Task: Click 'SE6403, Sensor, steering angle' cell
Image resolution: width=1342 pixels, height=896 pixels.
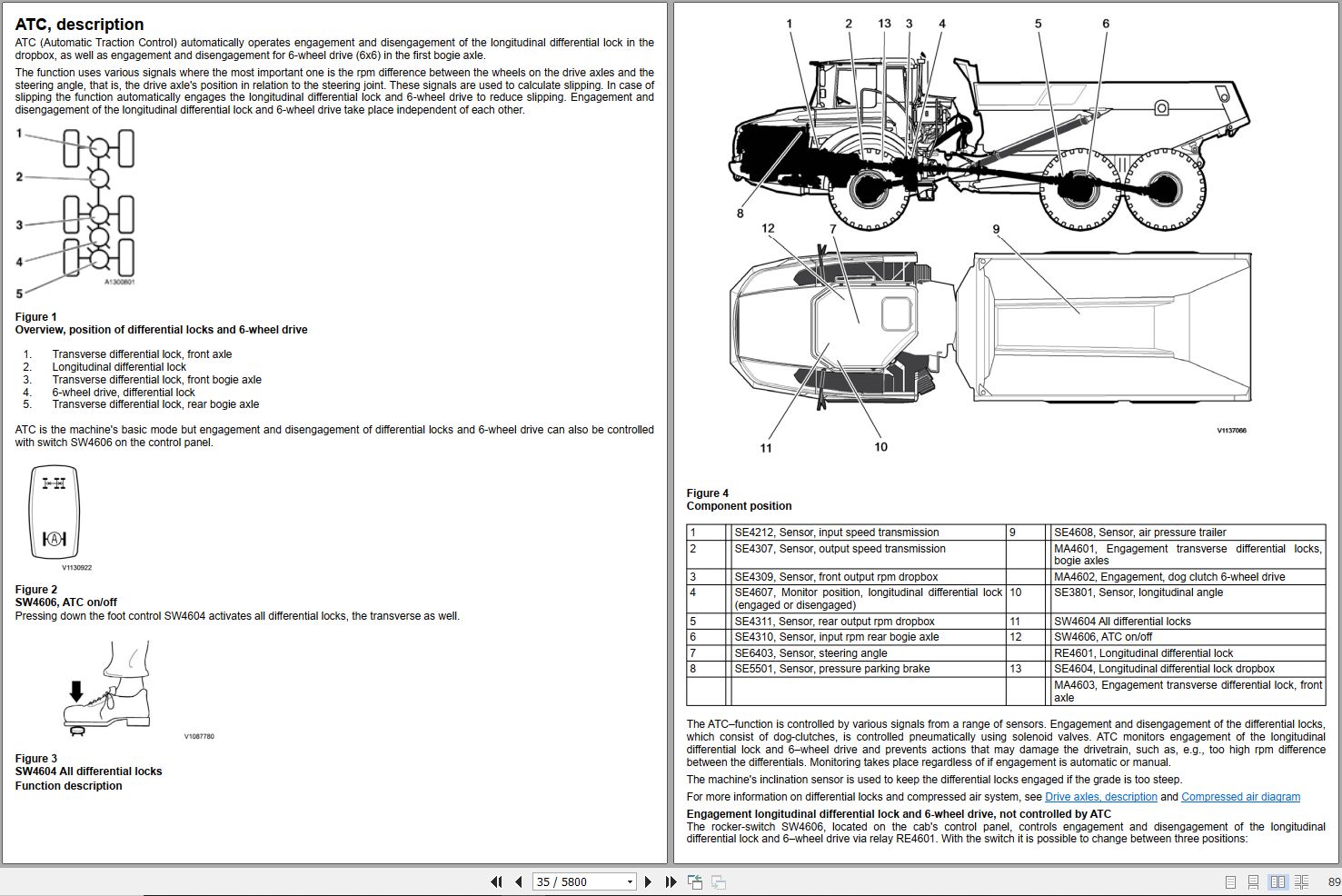Action: [x=869, y=653]
